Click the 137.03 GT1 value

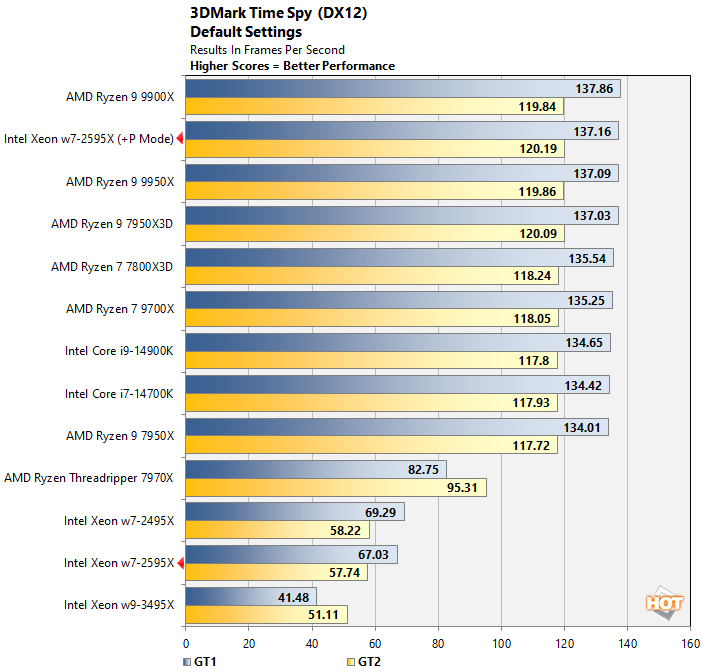coord(592,215)
